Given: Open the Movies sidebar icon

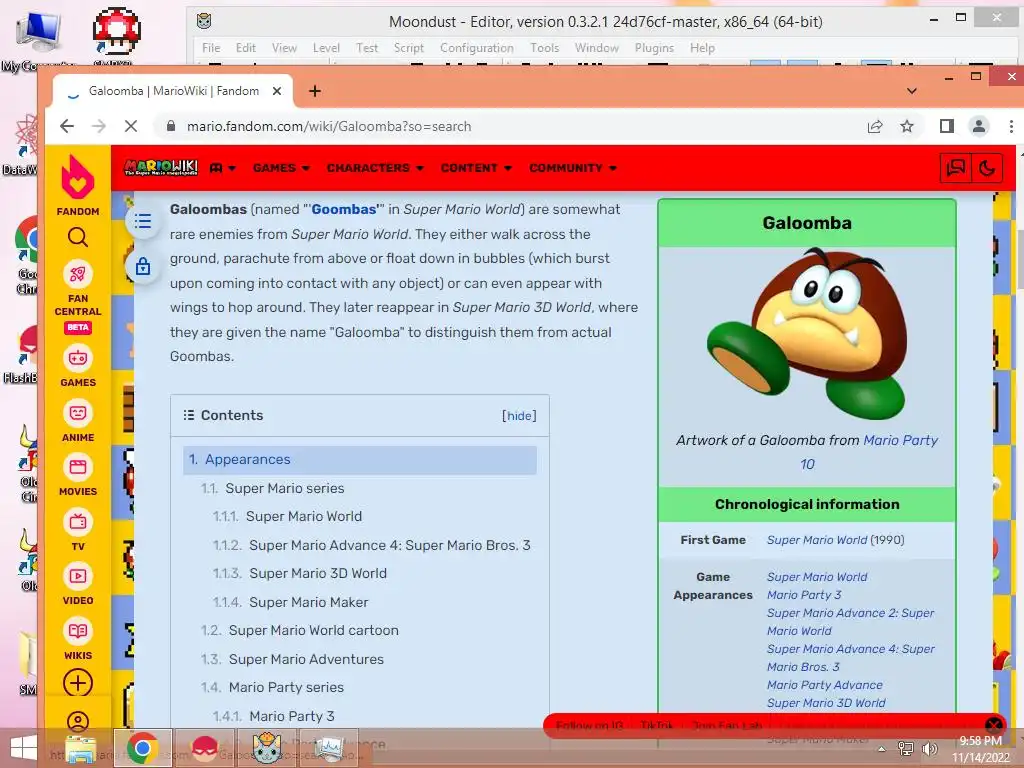Looking at the screenshot, I should coord(78,467).
